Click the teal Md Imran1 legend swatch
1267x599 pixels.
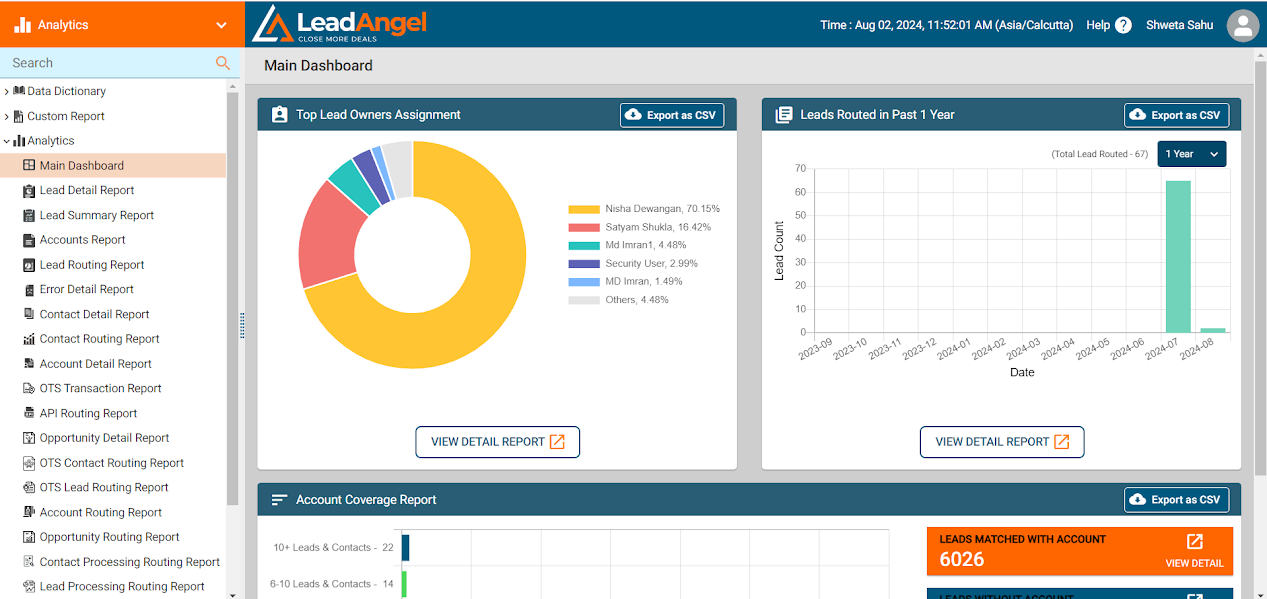click(x=584, y=245)
